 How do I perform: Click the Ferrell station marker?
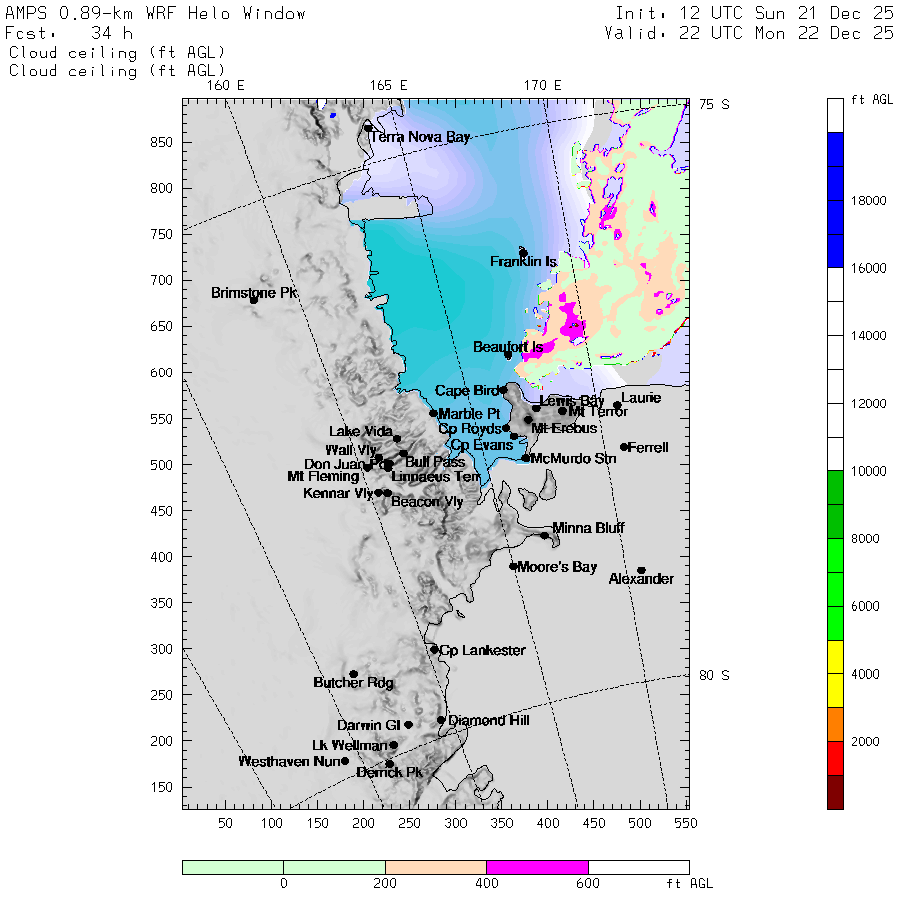pyautogui.click(x=624, y=447)
